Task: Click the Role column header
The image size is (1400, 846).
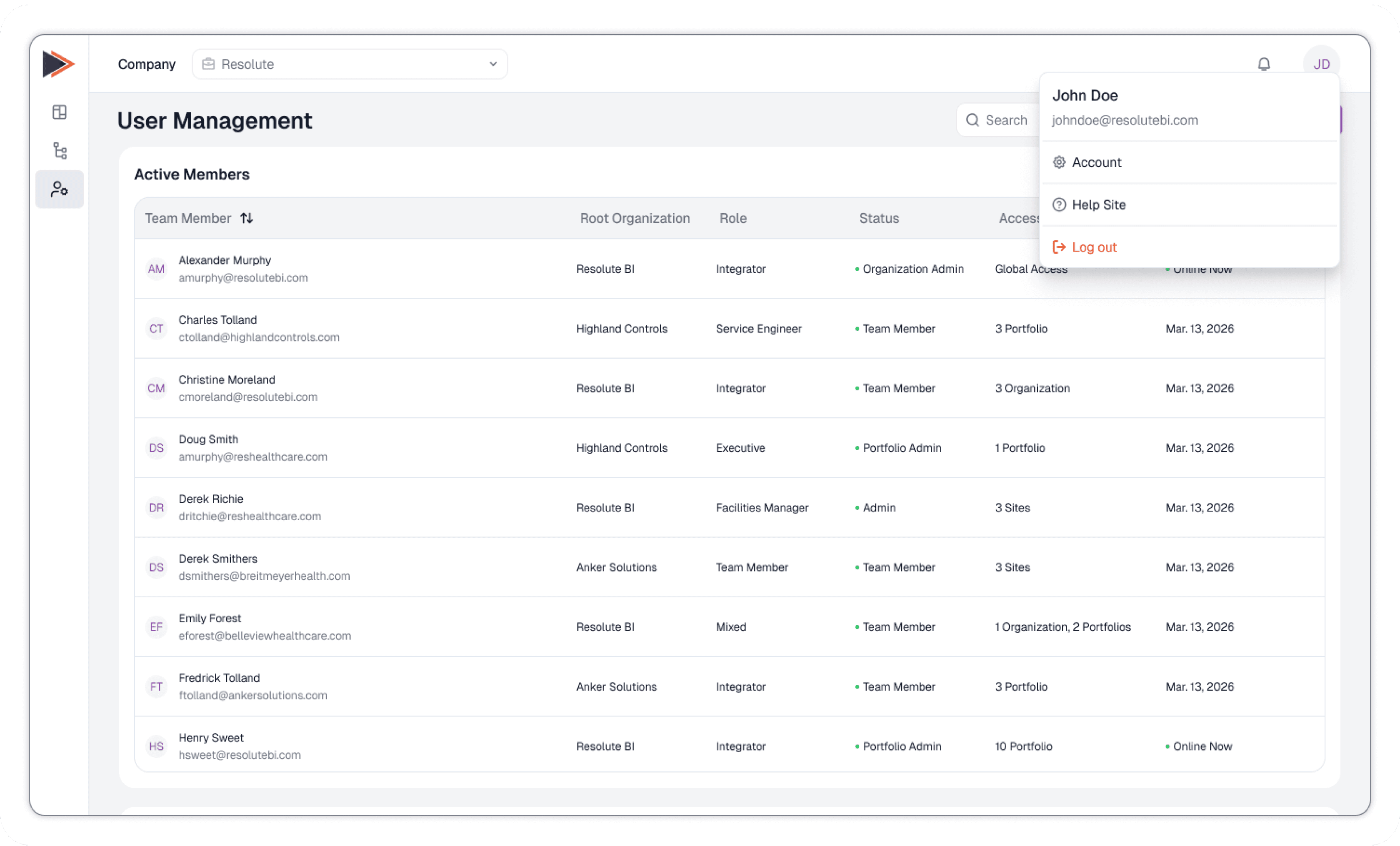Action: (x=733, y=218)
